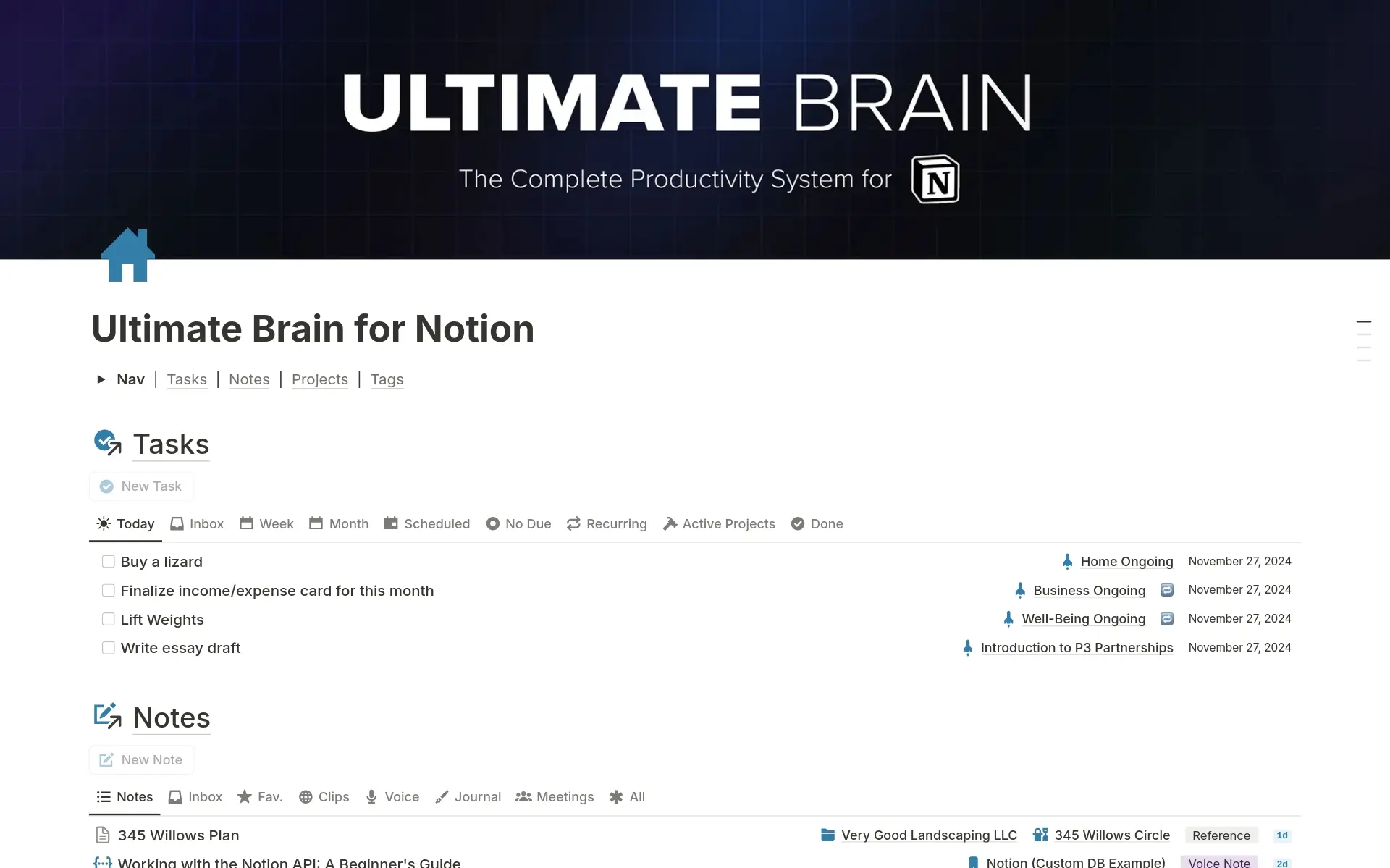Image resolution: width=1390 pixels, height=868 pixels.
Task: Follow the Notes link in nav bar
Action: (x=249, y=379)
